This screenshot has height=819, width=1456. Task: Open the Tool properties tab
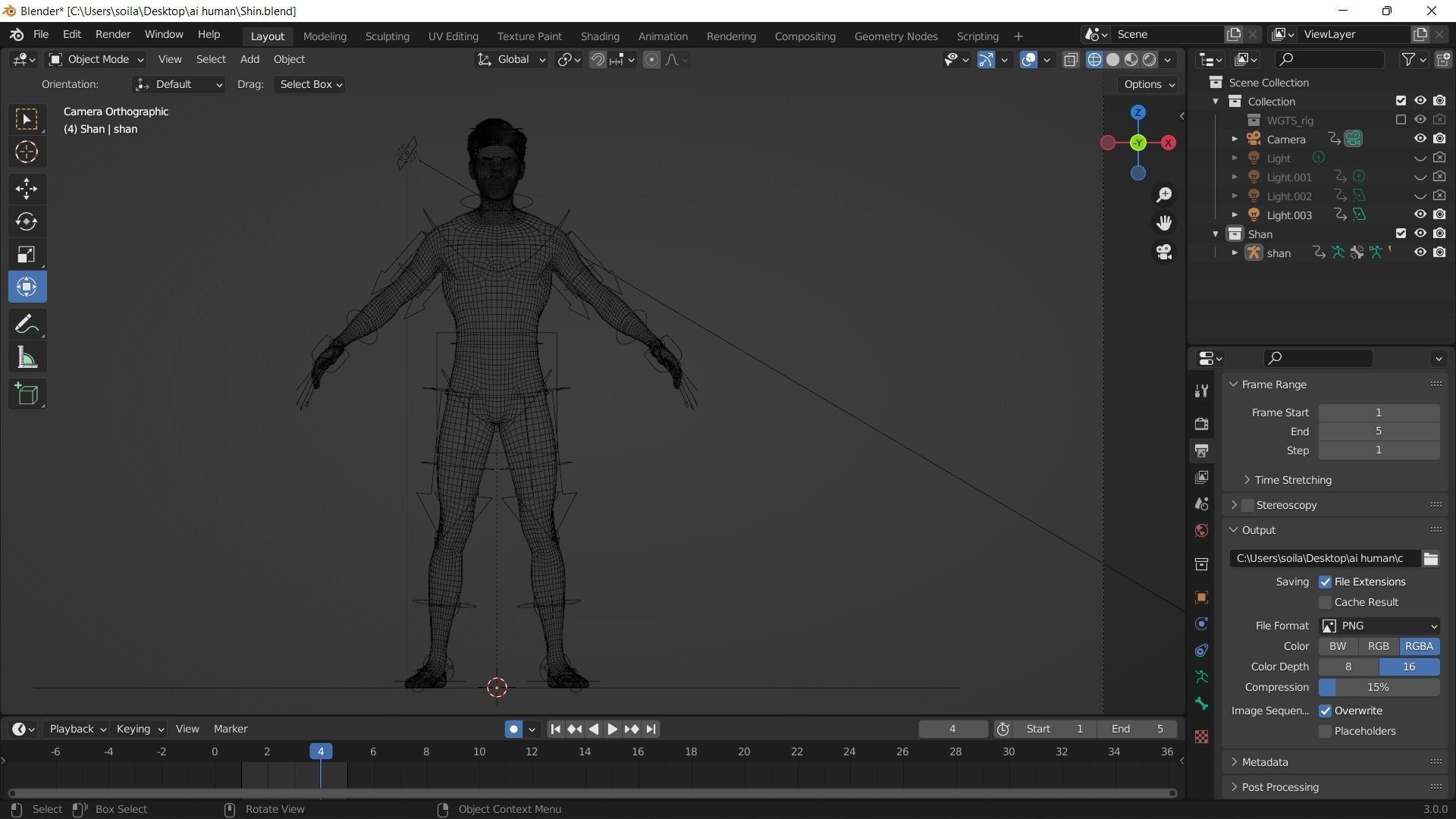1201,391
